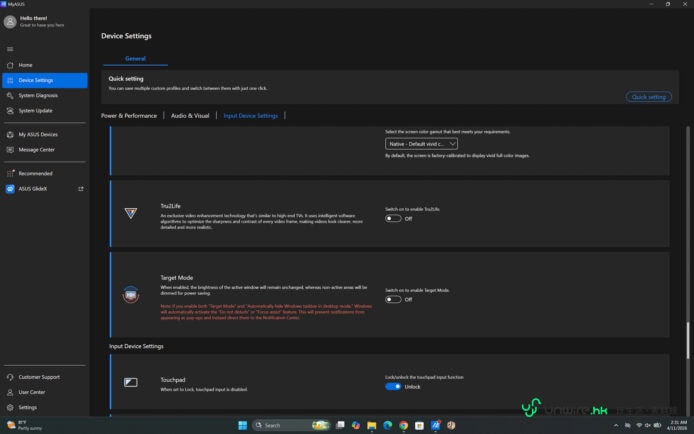Open Google Chrome from the taskbar
Image resolution: width=694 pixels, height=434 pixels.
404,425
